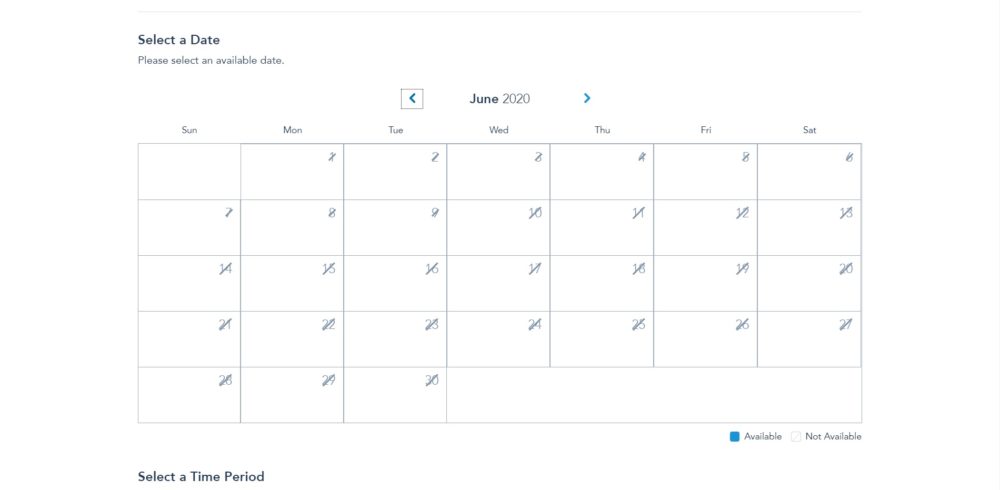Go to the previous month with left chevron
The height and width of the screenshot is (490, 1000).
(412, 98)
